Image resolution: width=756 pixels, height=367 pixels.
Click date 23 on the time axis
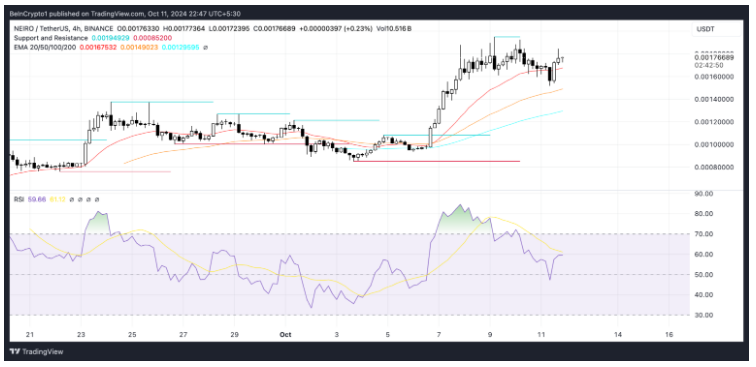[x=81, y=334]
